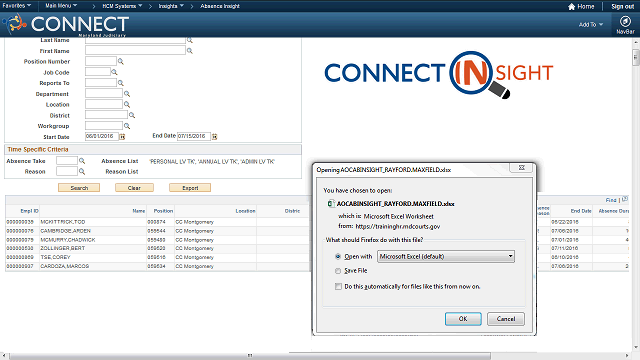Click the Absence Take lookup magnifier
Screen dimensions: 640x360
pos(82,161)
